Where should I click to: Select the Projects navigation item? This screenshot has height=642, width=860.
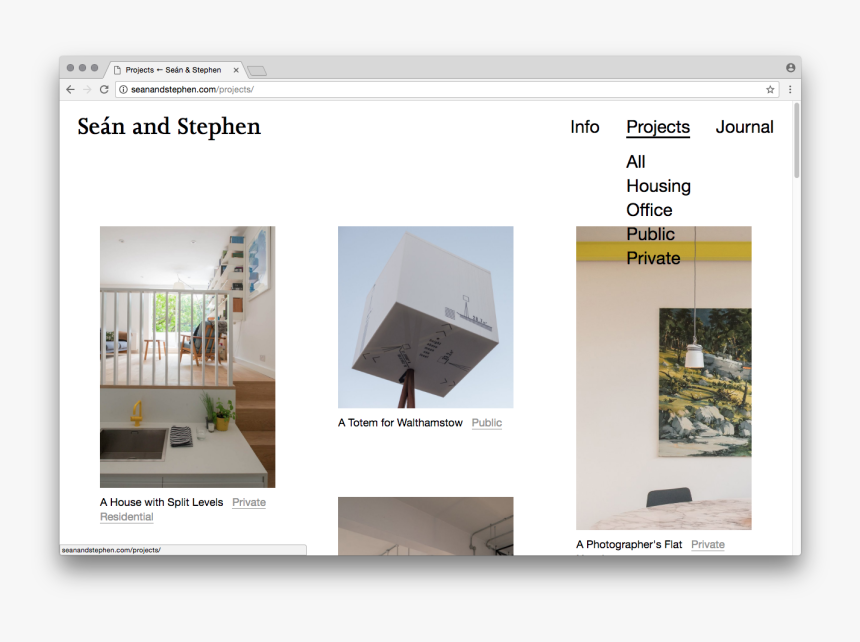click(x=657, y=127)
